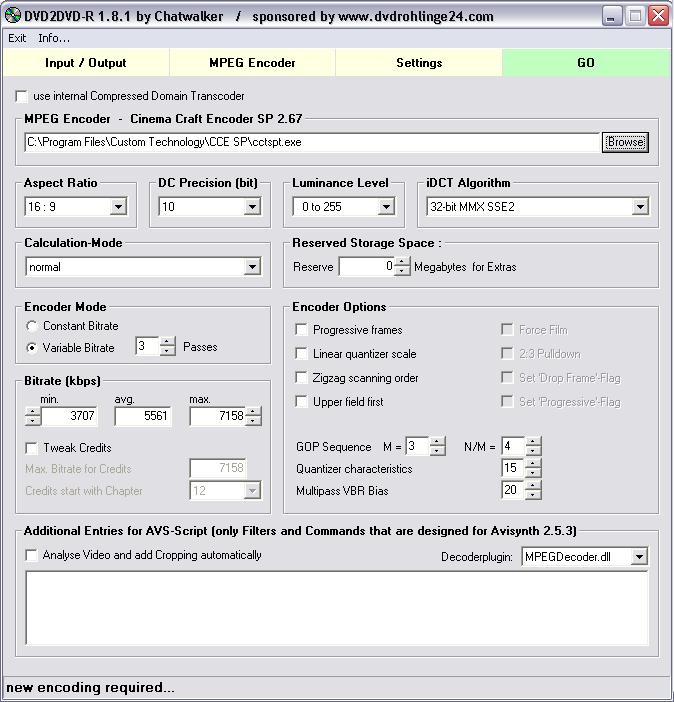Open the Calculation-Mode dropdown
This screenshot has height=702, width=674.
pyautogui.click(x=253, y=267)
